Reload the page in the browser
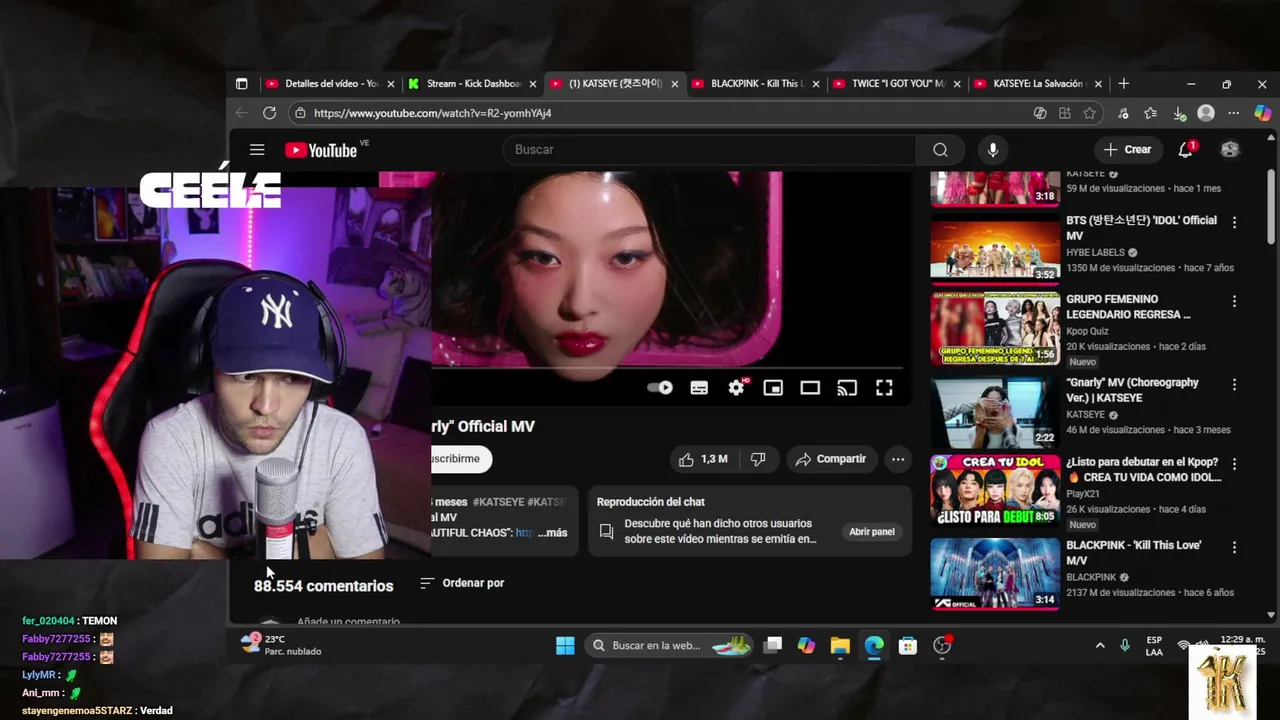The height and width of the screenshot is (720, 1280). coord(269,113)
